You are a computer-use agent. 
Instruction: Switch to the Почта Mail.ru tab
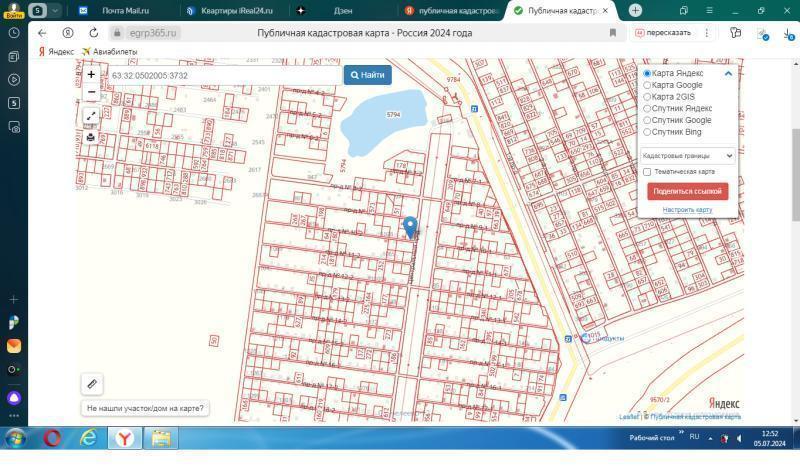(124, 10)
